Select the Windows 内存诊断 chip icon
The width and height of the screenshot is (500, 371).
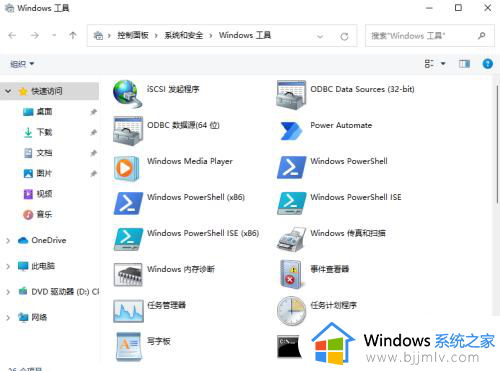point(128,275)
